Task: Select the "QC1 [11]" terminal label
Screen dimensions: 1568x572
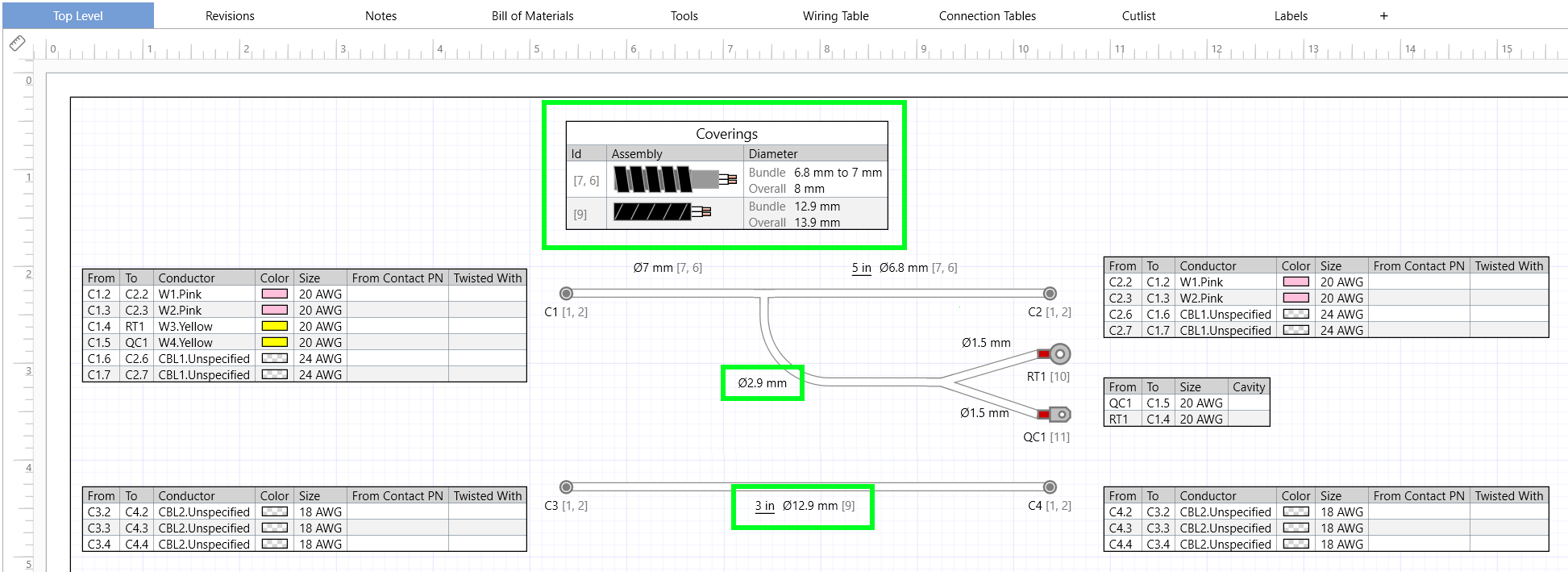Action: tap(1046, 437)
